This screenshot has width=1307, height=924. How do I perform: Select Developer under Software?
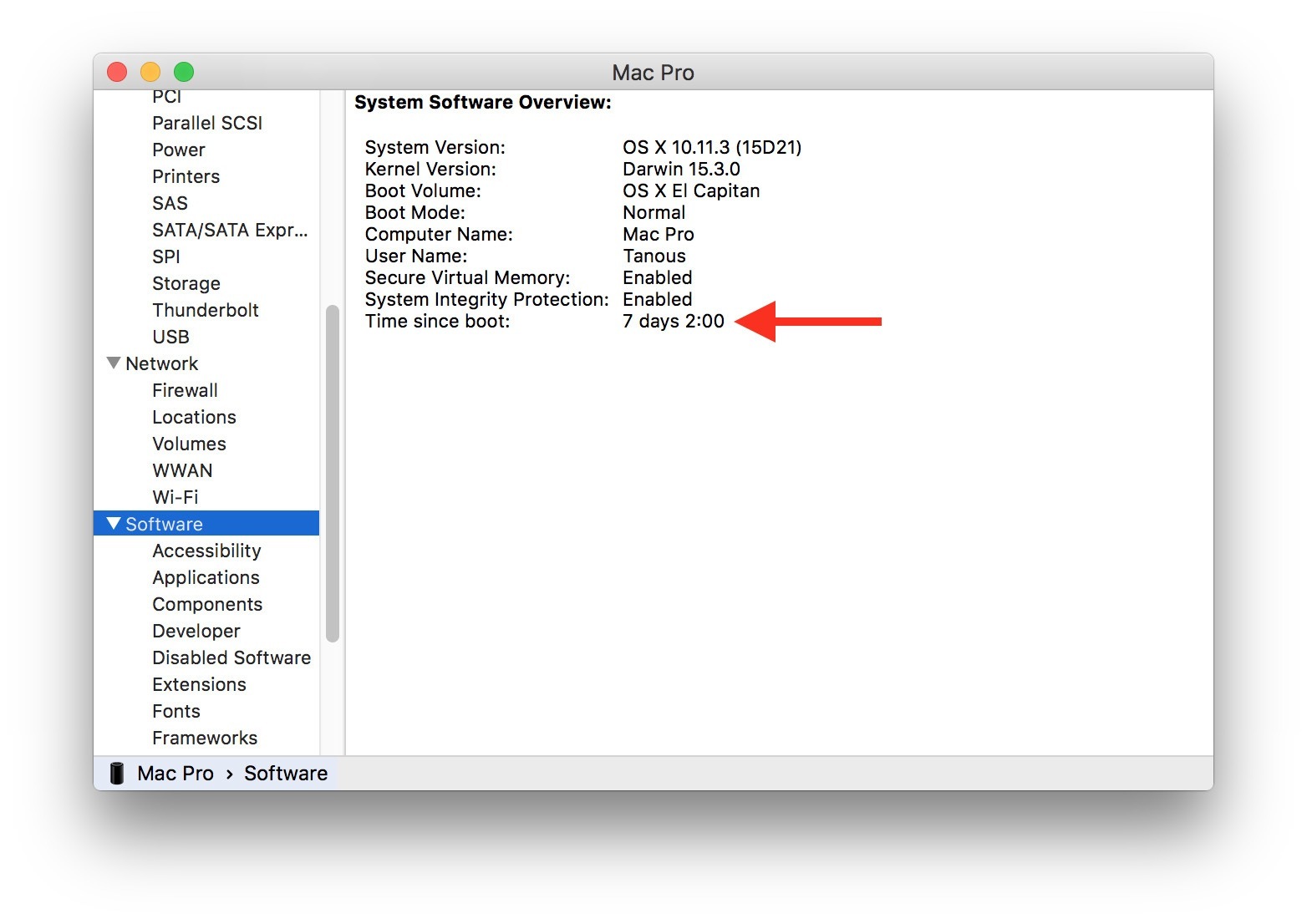[196, 631]
